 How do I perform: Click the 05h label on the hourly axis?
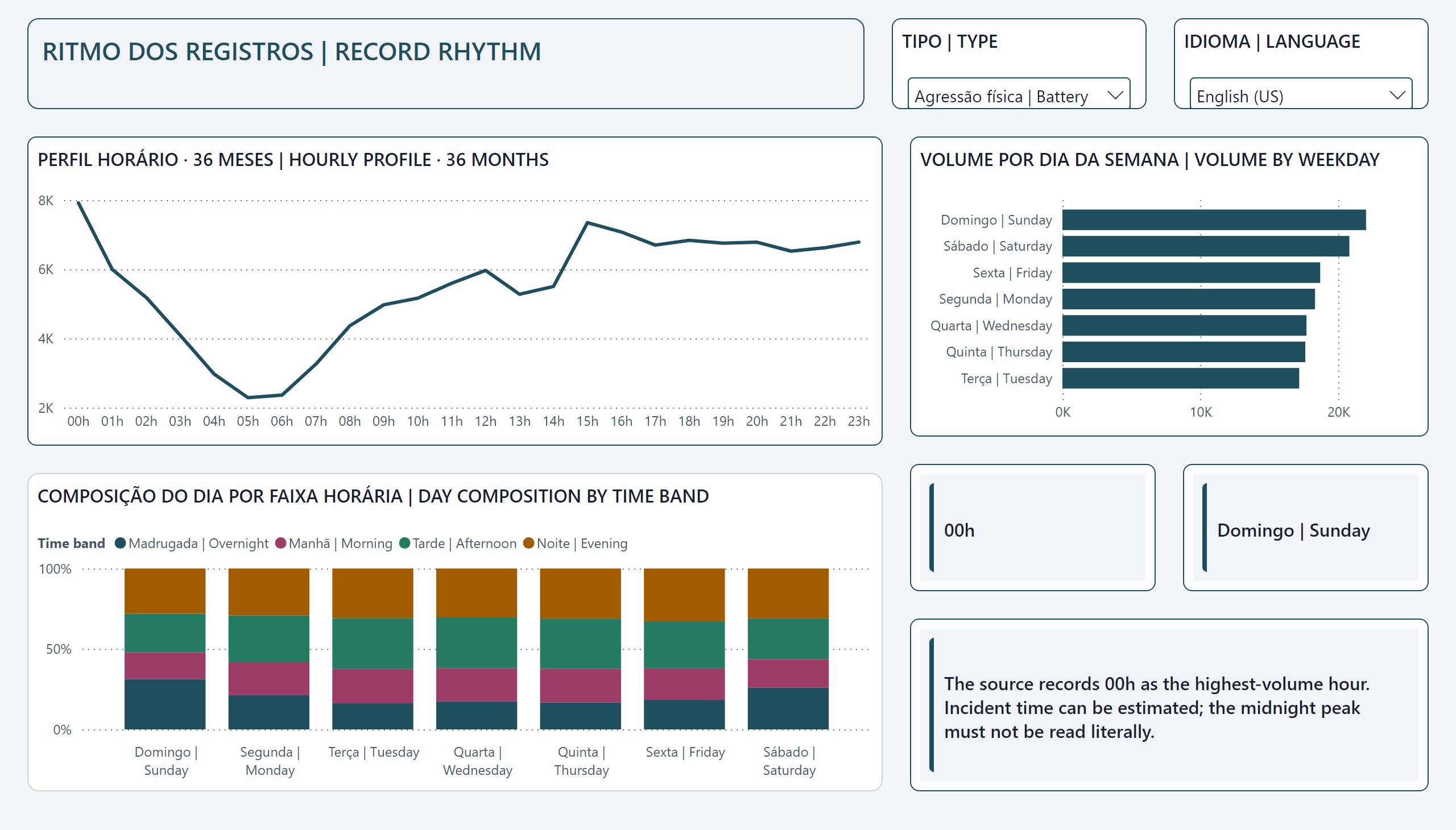(248, 421)
